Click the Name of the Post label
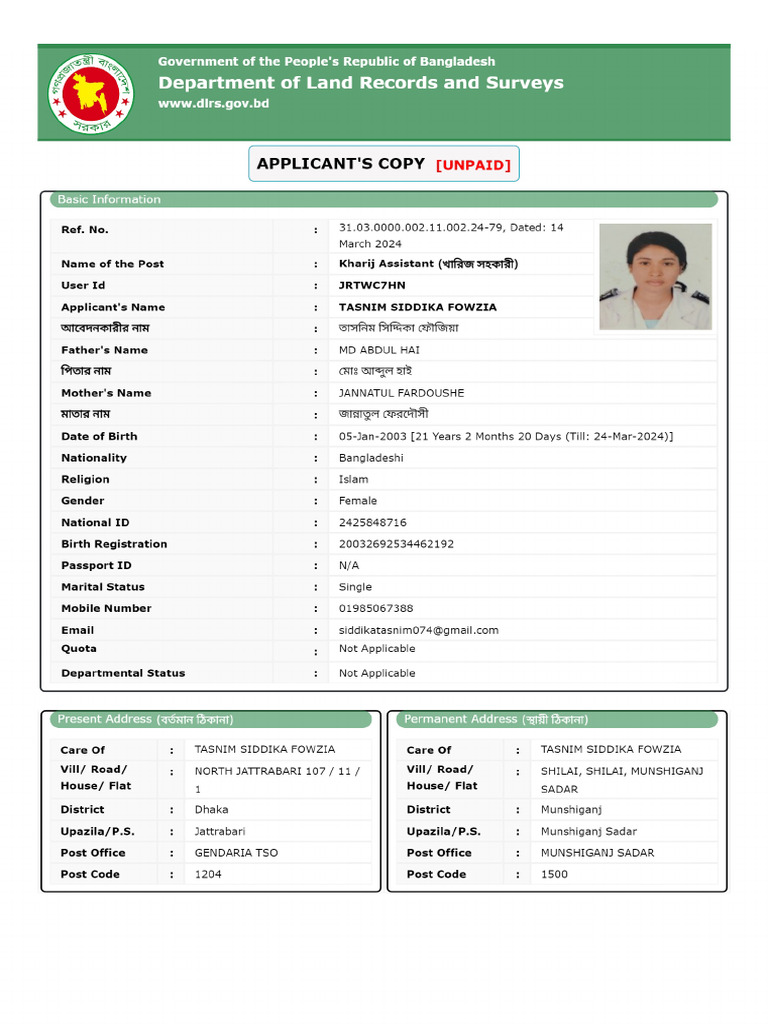 coord(113,264)
